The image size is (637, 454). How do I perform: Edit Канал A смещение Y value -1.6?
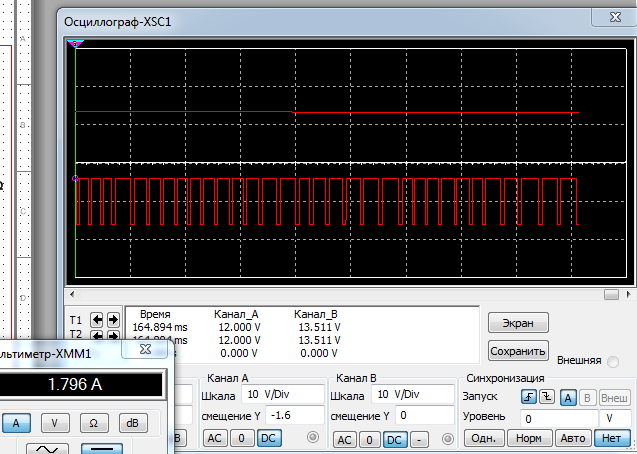[x=295, y=415]
